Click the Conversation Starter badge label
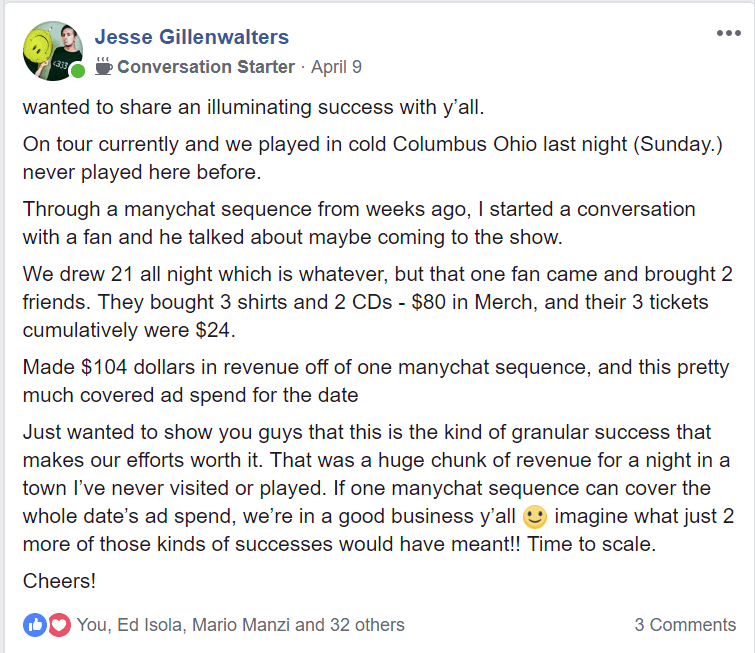755x653 pixels. (x=206, y=67)
